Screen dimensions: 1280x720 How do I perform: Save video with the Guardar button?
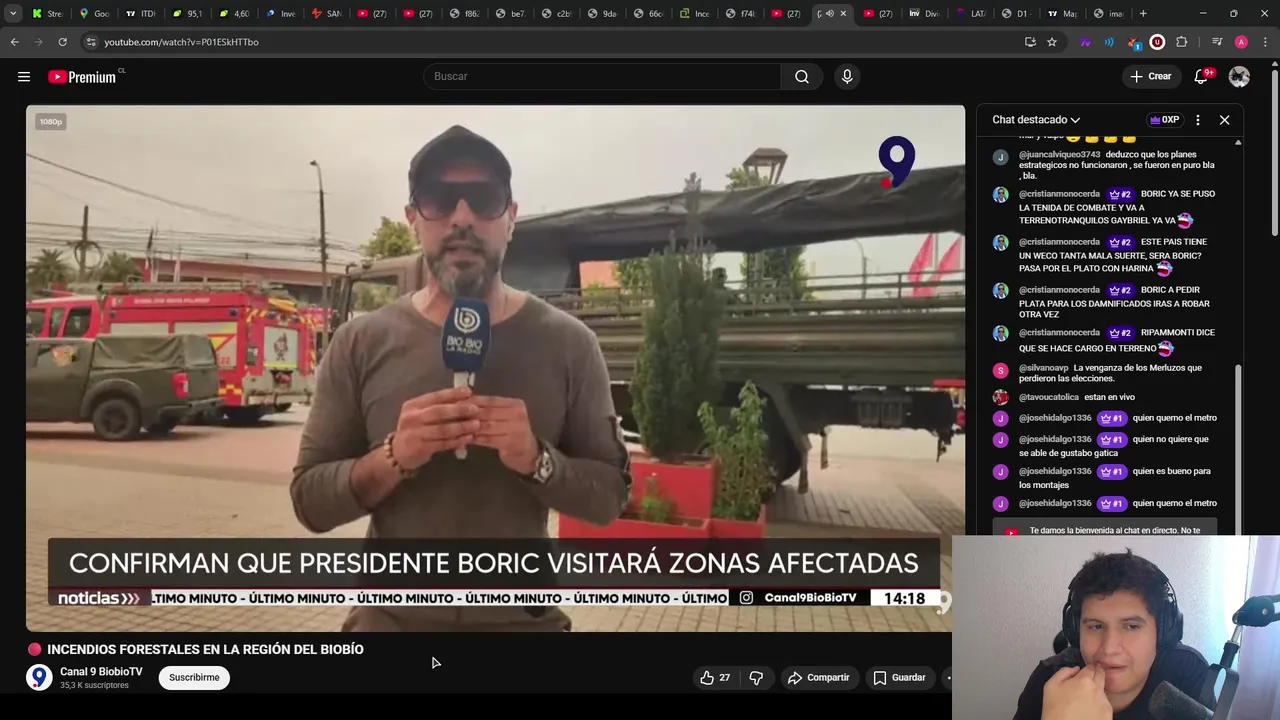[899, 678]
